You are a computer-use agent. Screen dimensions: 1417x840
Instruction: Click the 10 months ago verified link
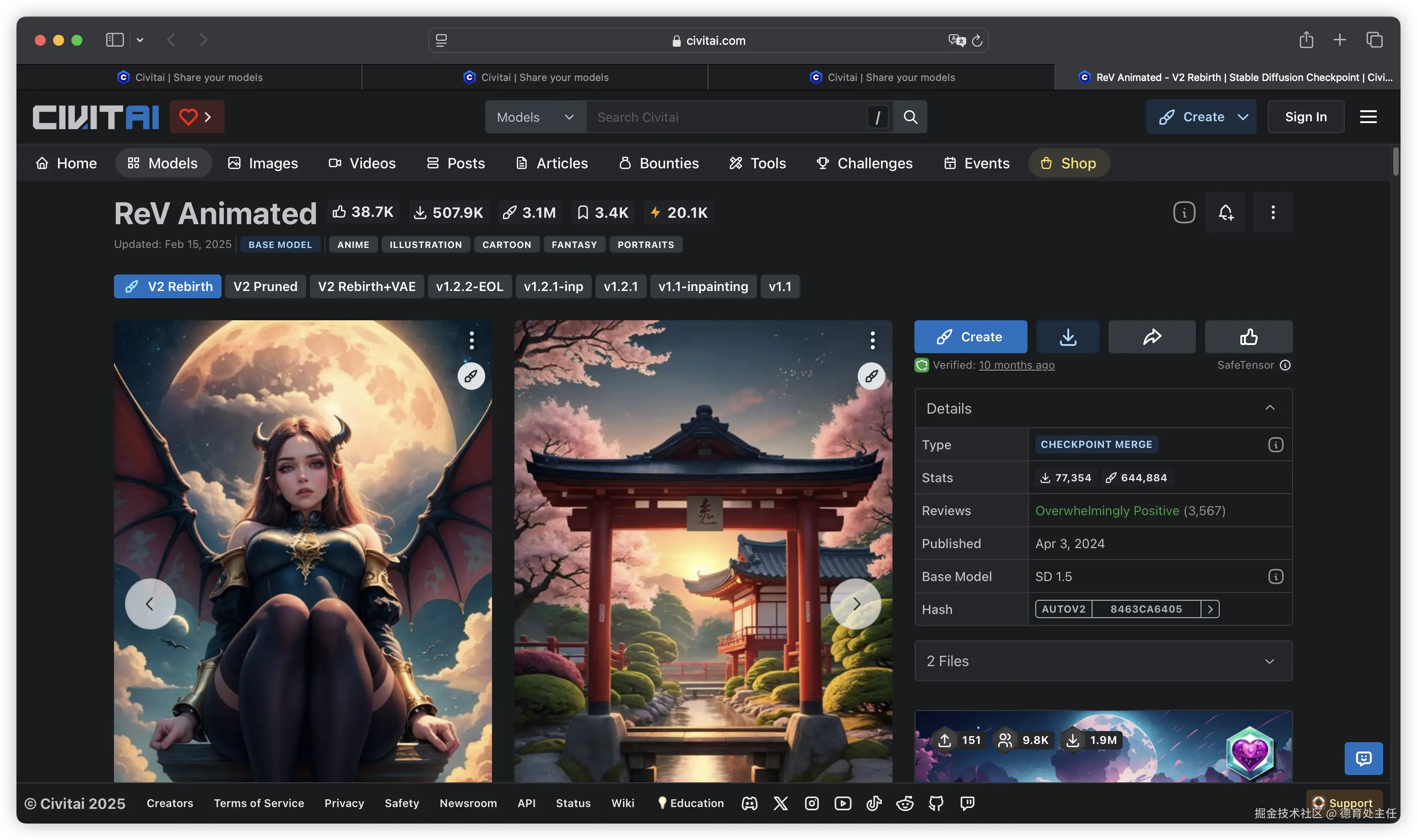click(x=1016, y=365)
